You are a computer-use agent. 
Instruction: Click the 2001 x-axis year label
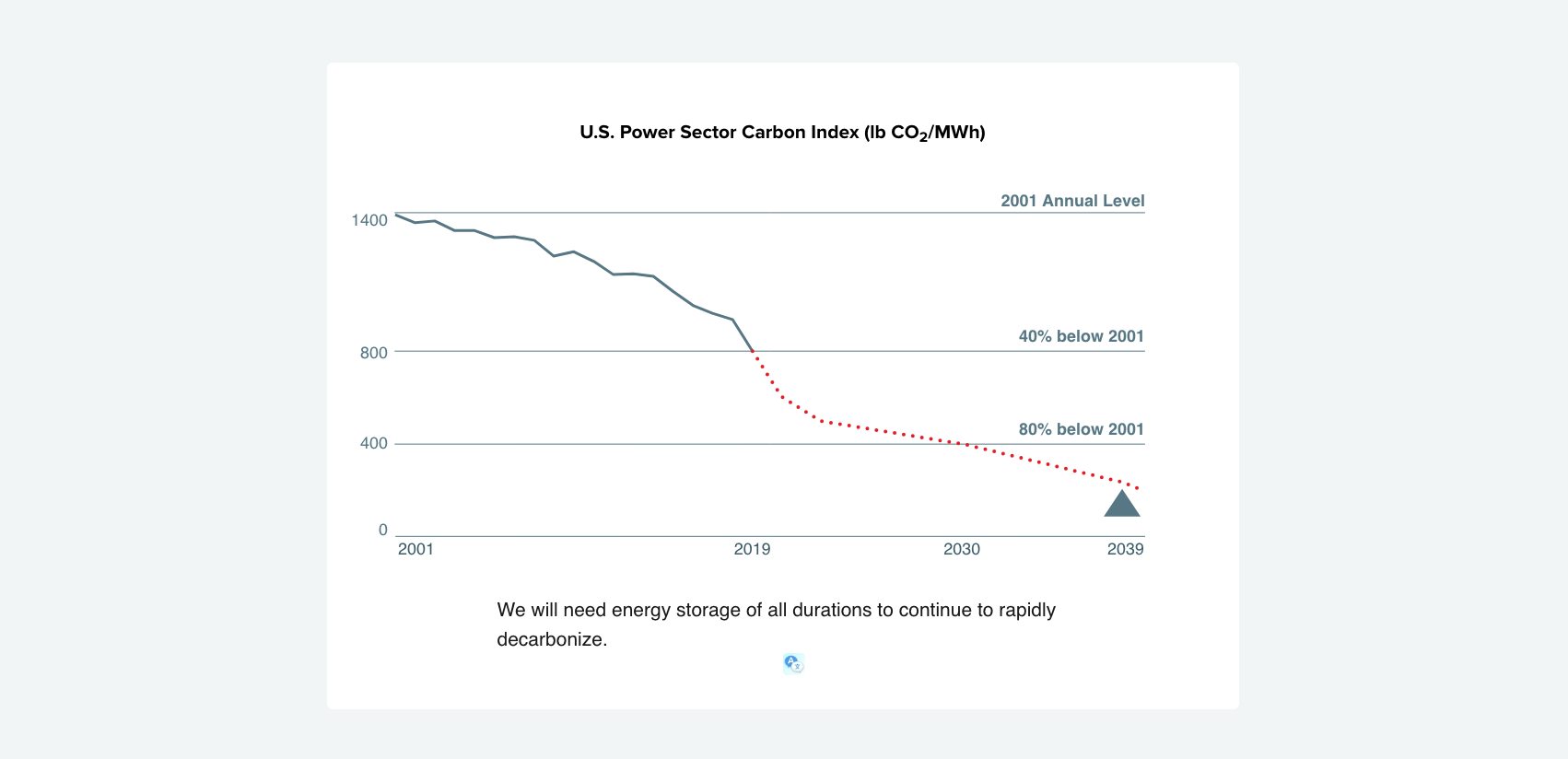click(415, 549)
